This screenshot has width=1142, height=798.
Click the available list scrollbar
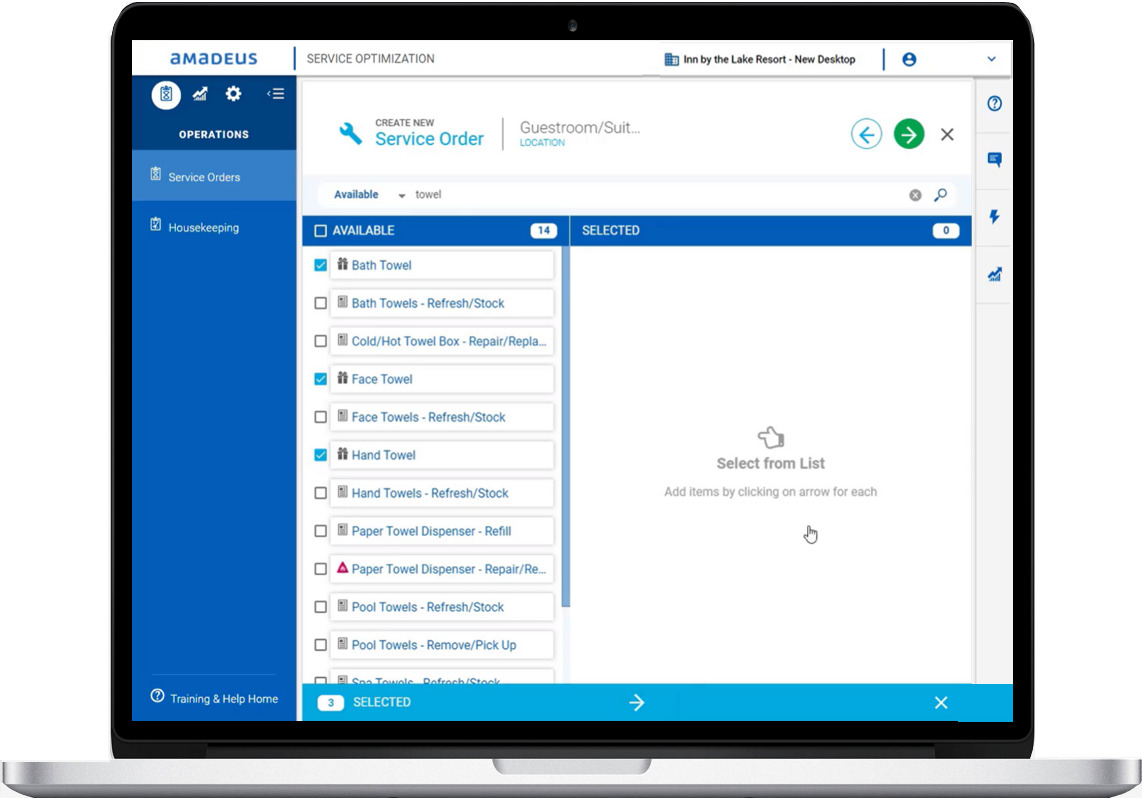pos(565,426)
